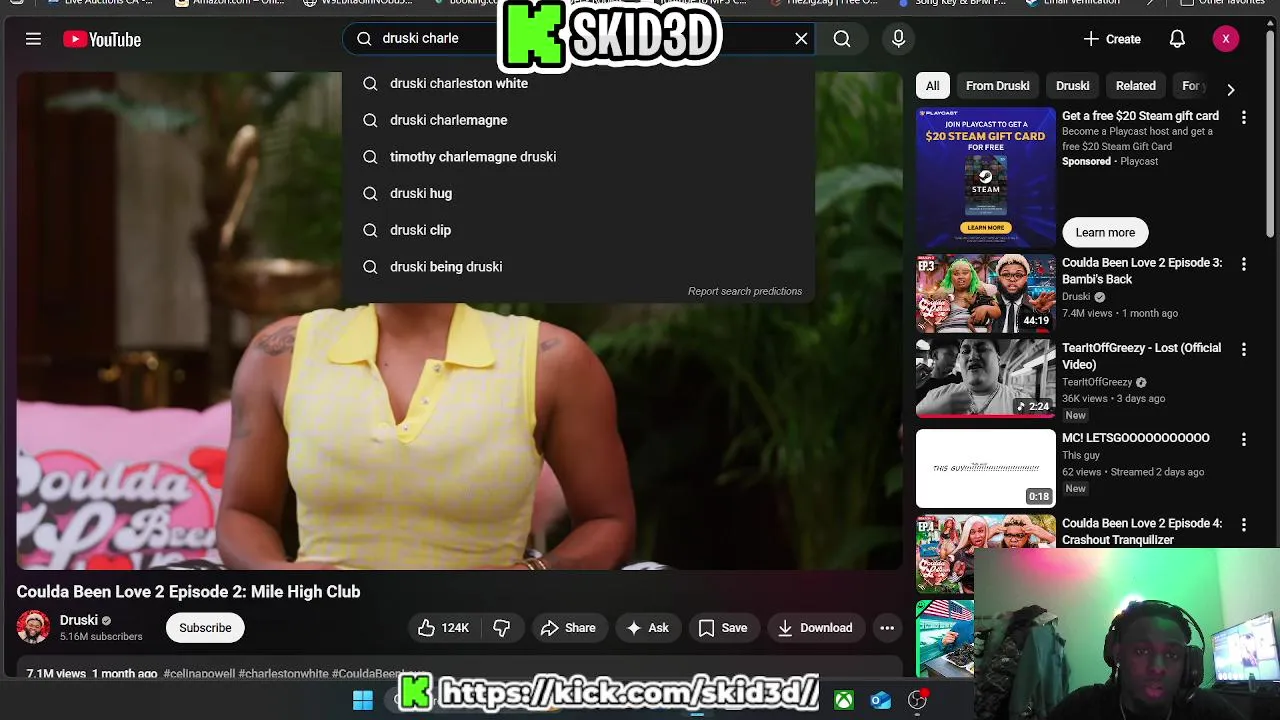Open the Druski channel avatar
The width and height of the screenshot is (1280, 720).
(x=33, y=627)
